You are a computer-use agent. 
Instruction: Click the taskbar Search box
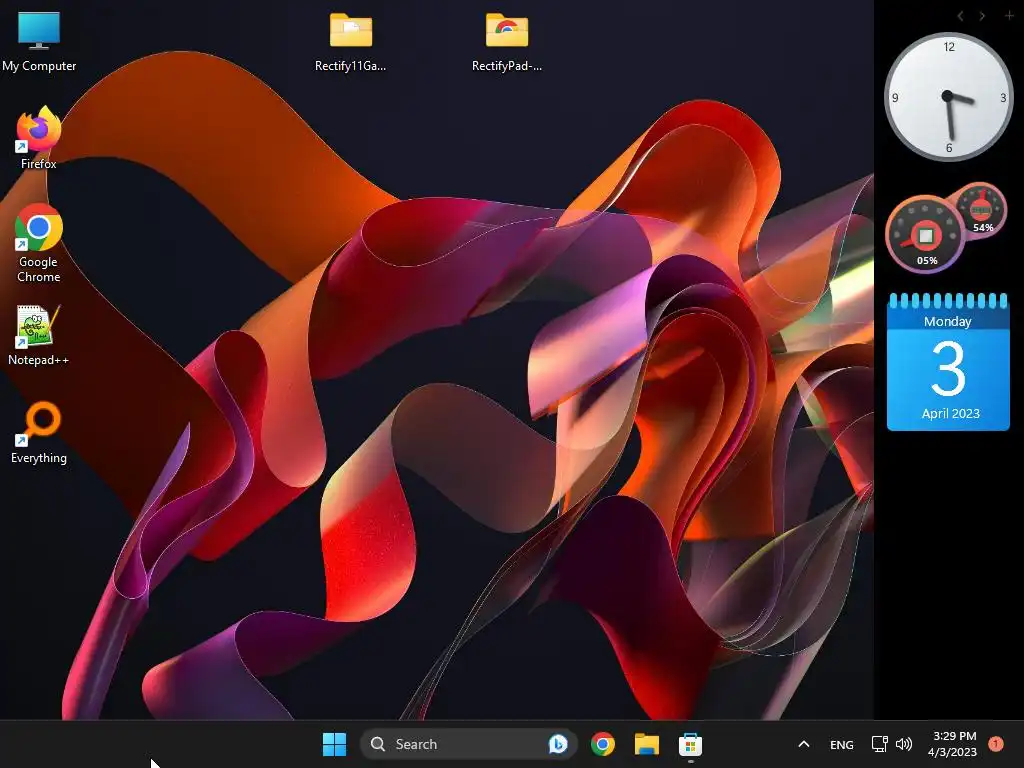point(468,744)
